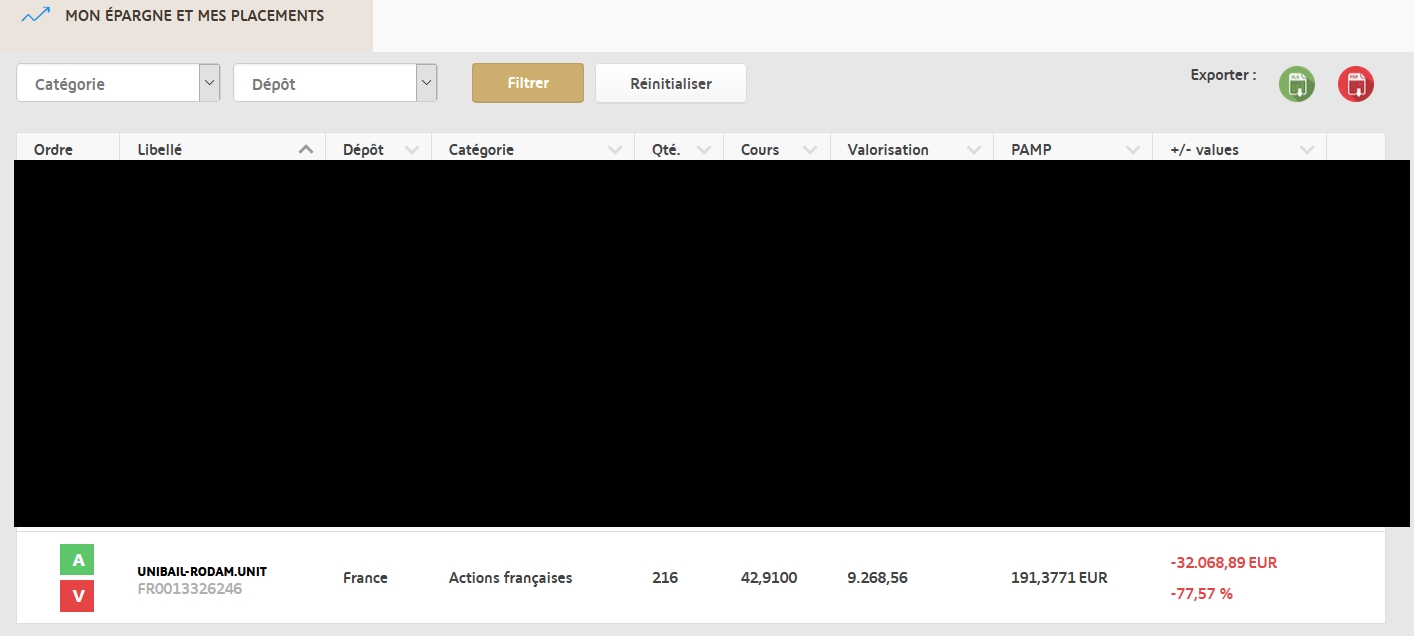The width and height of the screenshot is (1414, 636).
Task: Click the red V sell button for Unibail-Rodam
Action: pyautogui.click(x=77, y=597)
